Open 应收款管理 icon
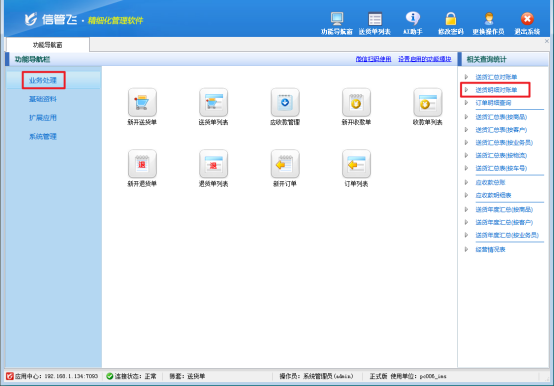This screenshot has width=554, height=386. (x=285, y=102)
